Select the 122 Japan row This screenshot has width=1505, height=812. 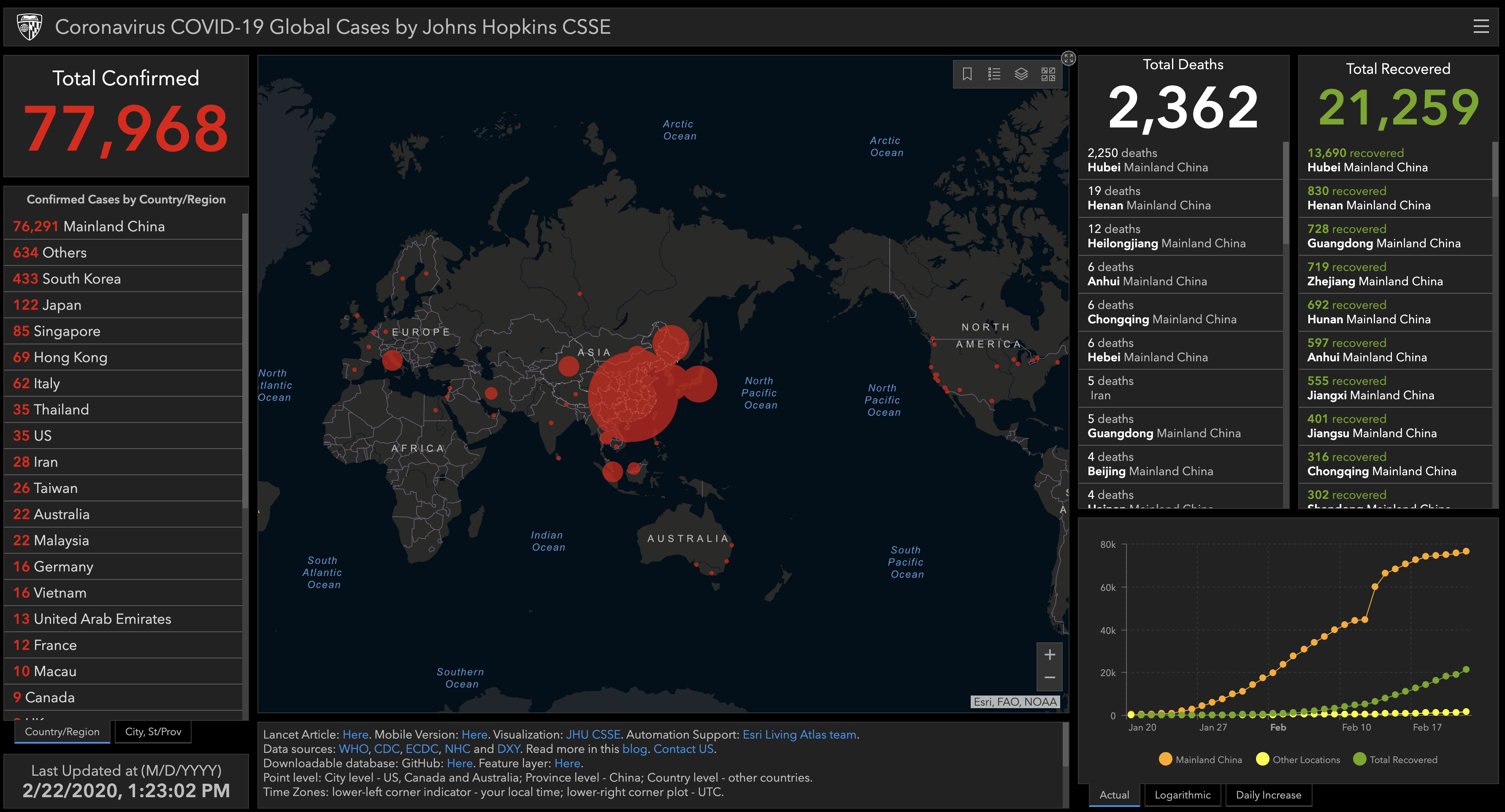(123, 305)
